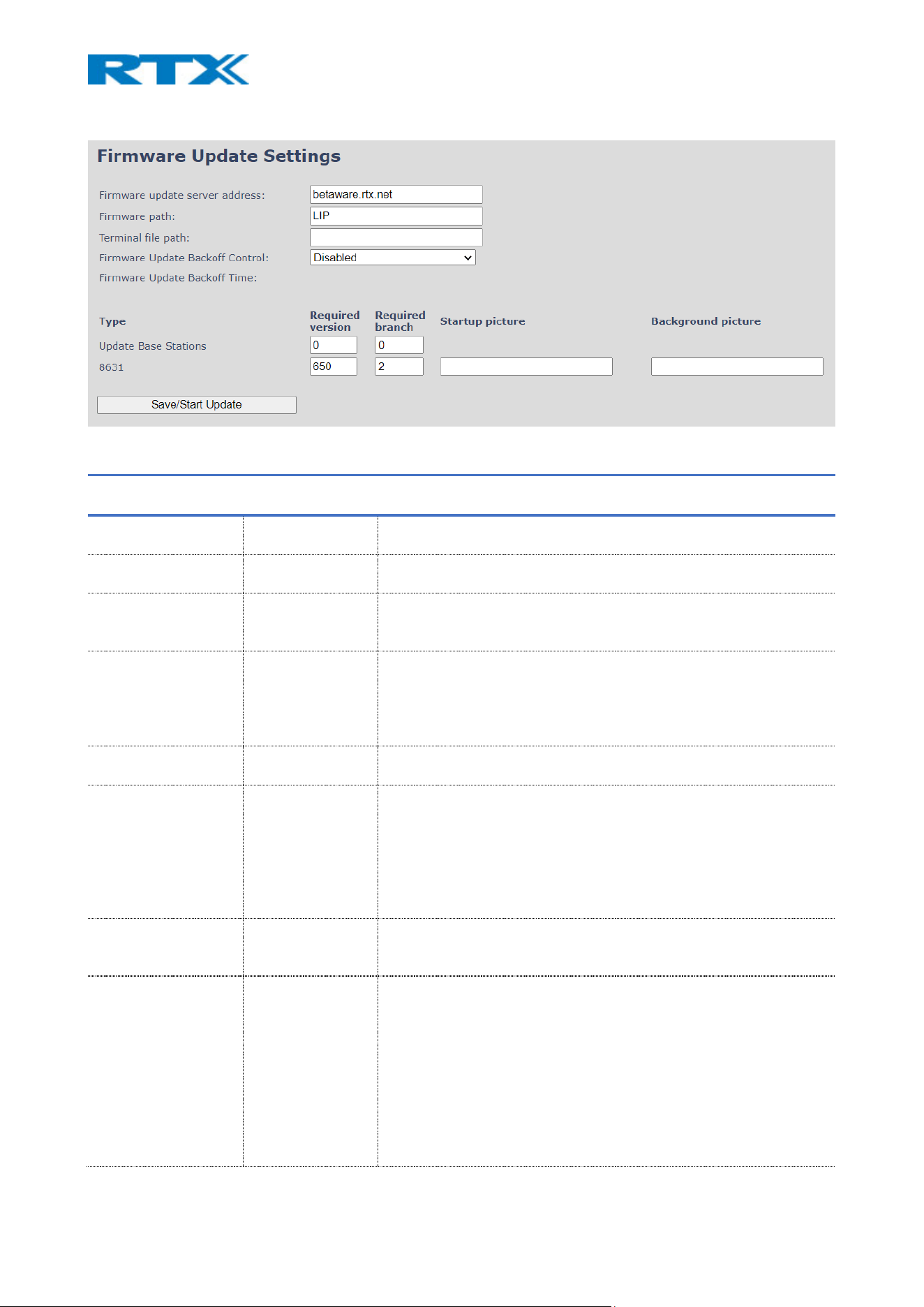The width and height of the screenshot is (924, 1307).
Task: Click Required branch field for Update Base Stations
Action: click(x=398, y=345)
